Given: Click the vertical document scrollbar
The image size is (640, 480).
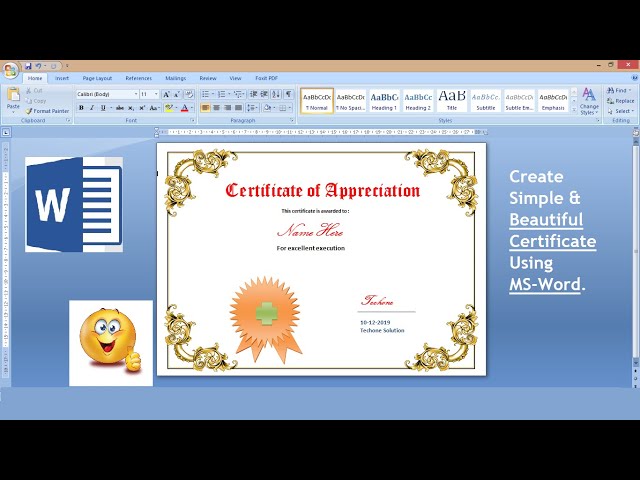Looking at the screenshot, I should 636,249.
